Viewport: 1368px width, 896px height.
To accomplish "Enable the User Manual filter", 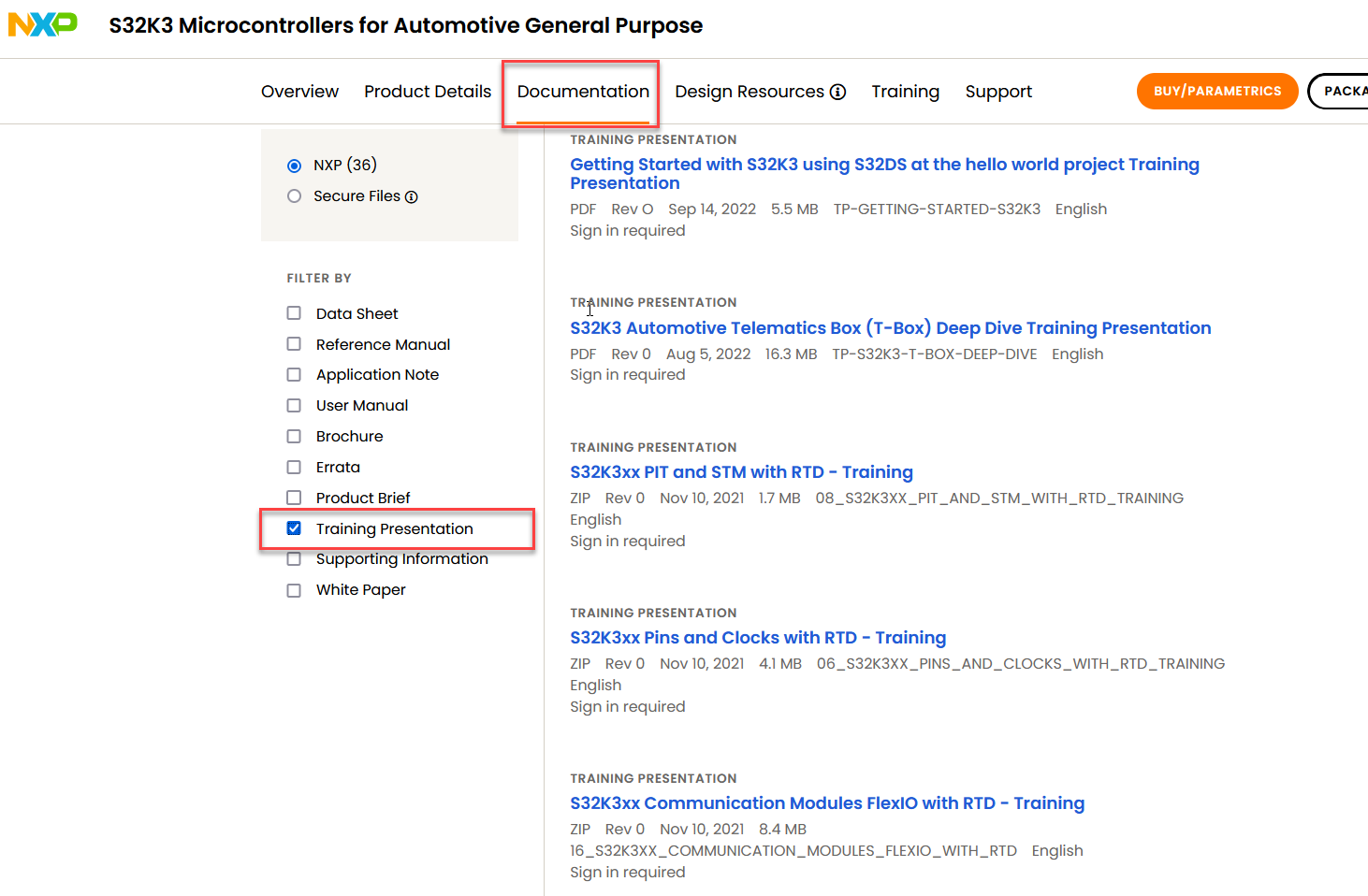I will pyautogui.click(x=294, y=406).
